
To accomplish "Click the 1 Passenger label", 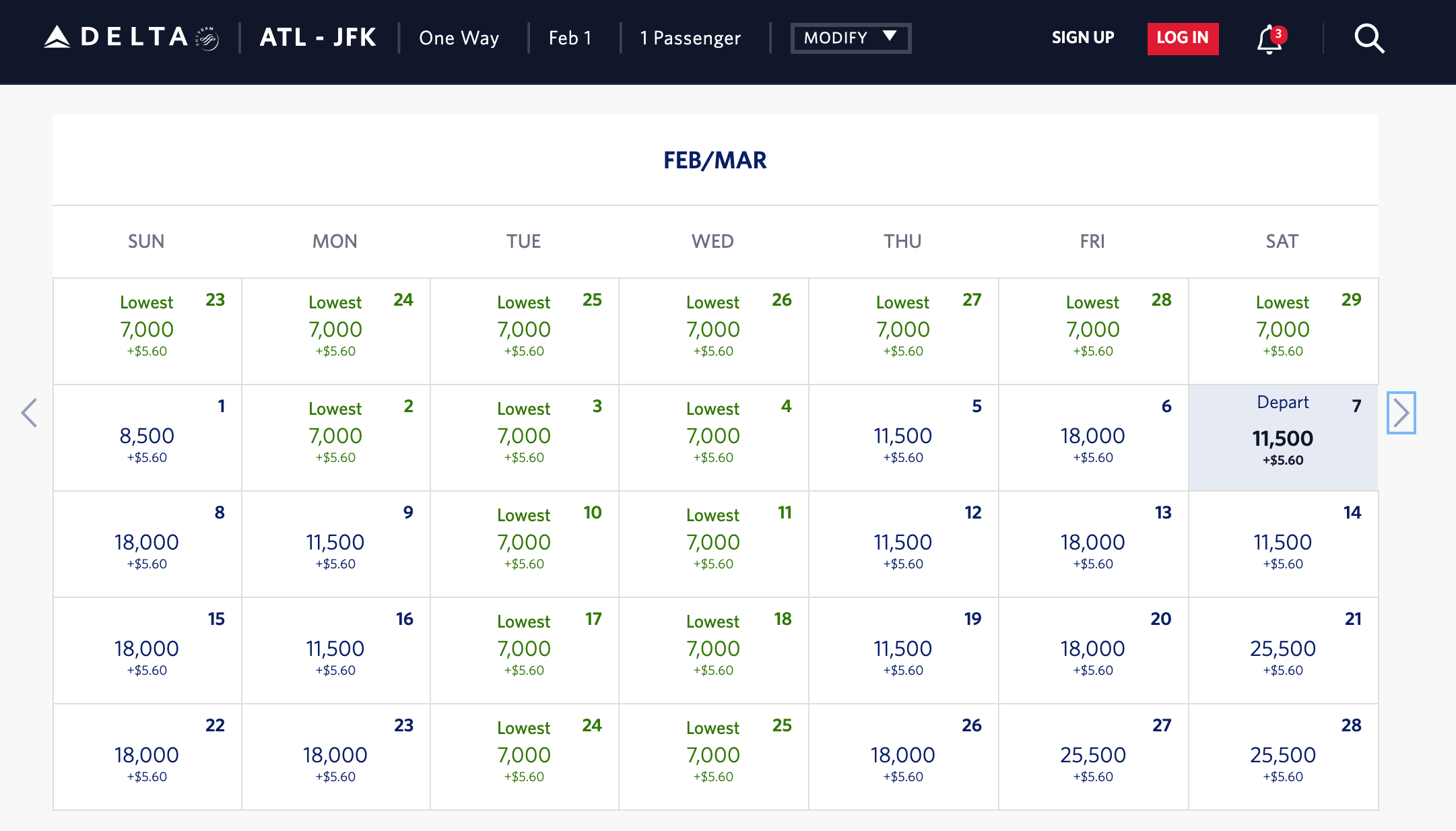I will (x=690, y=38).
